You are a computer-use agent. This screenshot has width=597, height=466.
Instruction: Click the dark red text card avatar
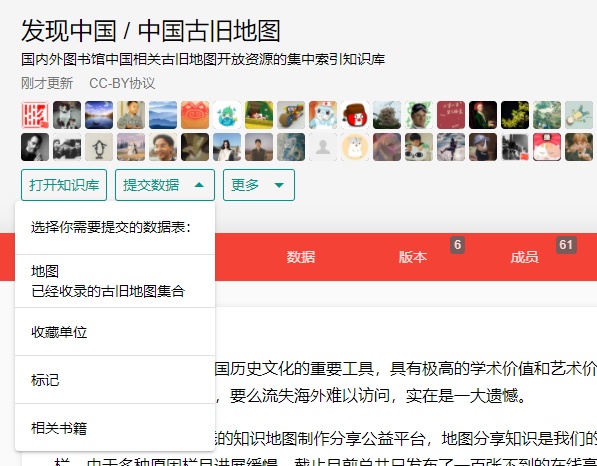point(450,115)
